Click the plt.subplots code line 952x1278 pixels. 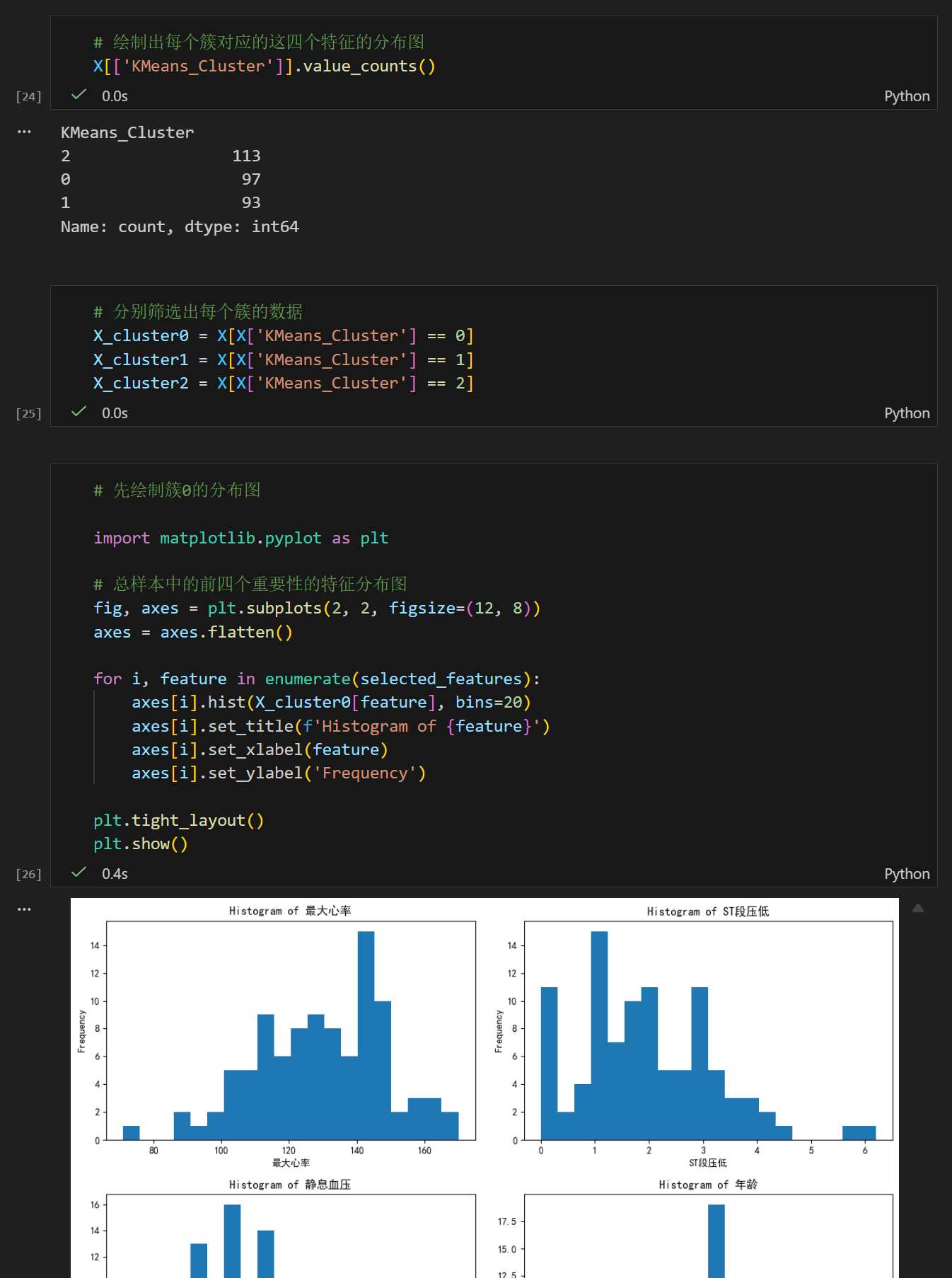pyautogui.click(x=317, y=608)
